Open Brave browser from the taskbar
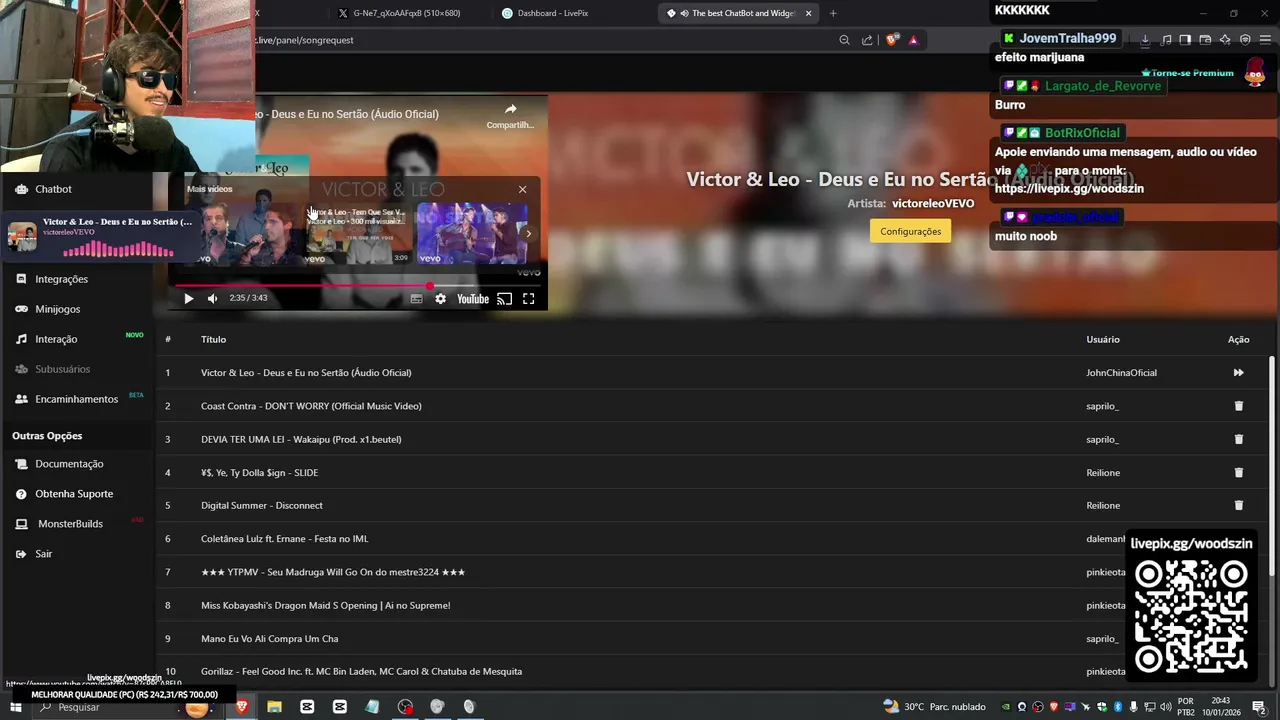The width and height of the screenshot is (1280, 720). (241, 707)
